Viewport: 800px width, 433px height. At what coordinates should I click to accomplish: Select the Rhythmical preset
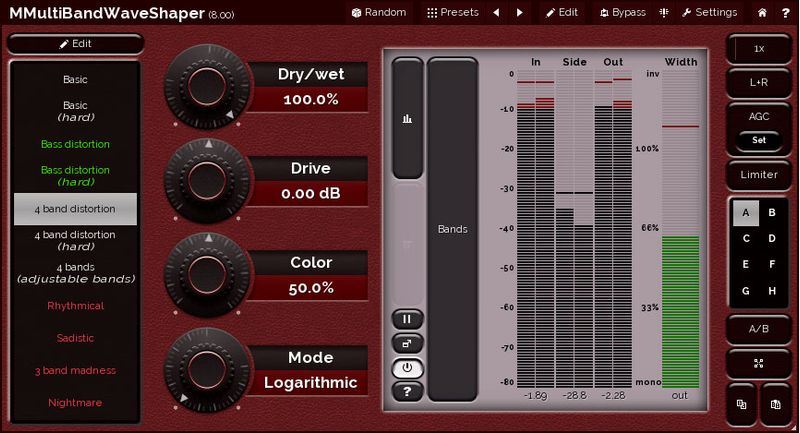[x=76, y=306]
